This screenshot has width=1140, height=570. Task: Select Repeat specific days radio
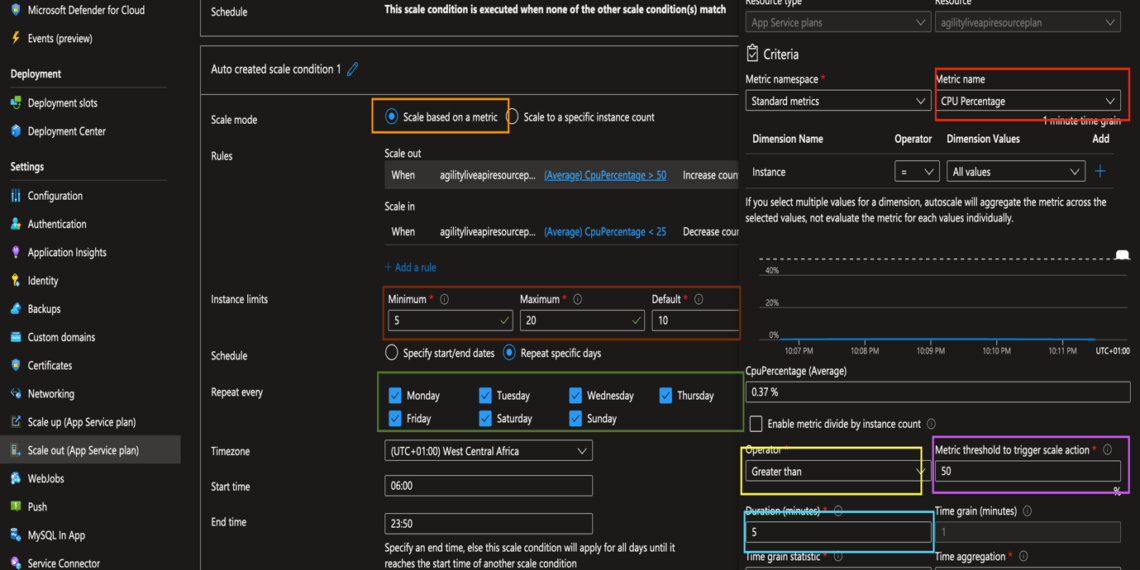click(510, 353)
